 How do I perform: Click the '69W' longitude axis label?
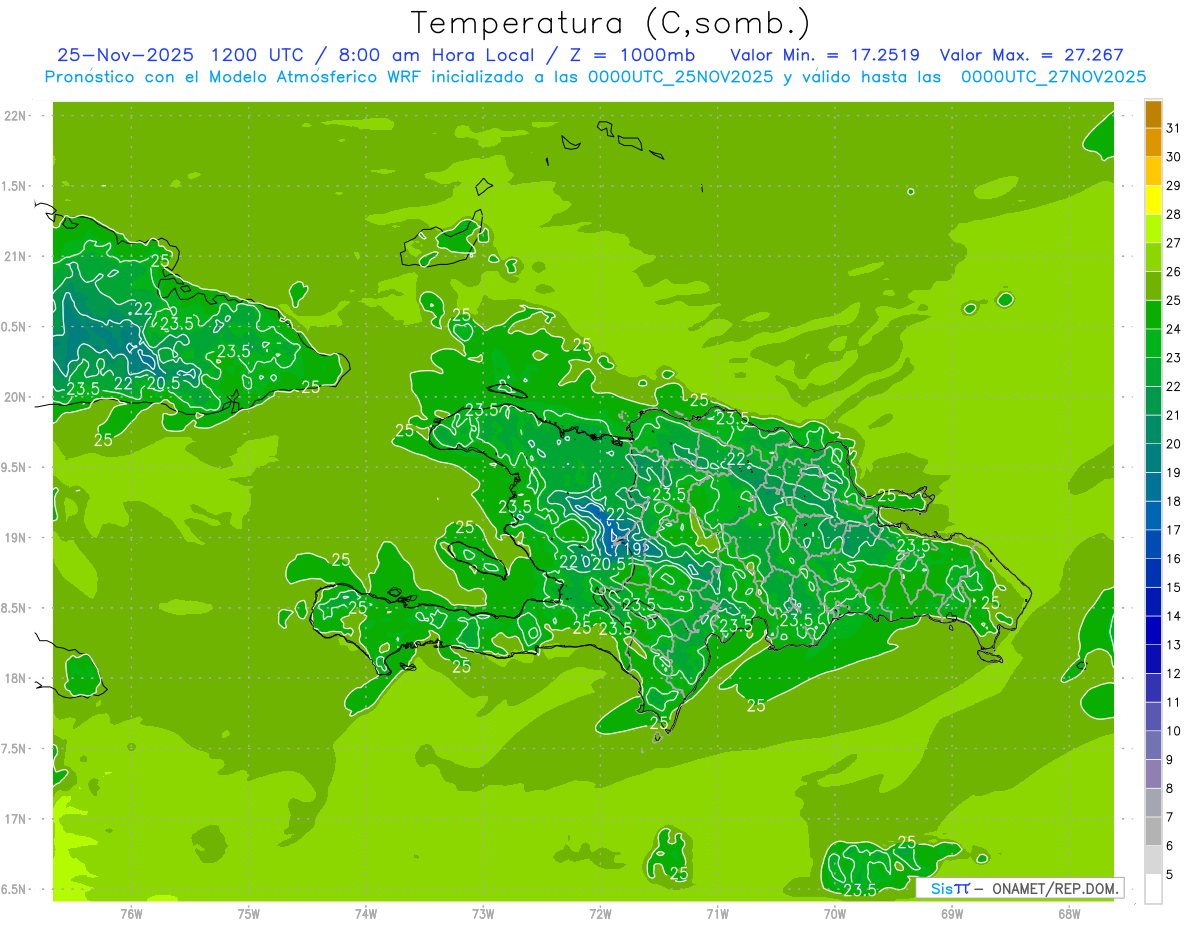(x=952, y=913)
